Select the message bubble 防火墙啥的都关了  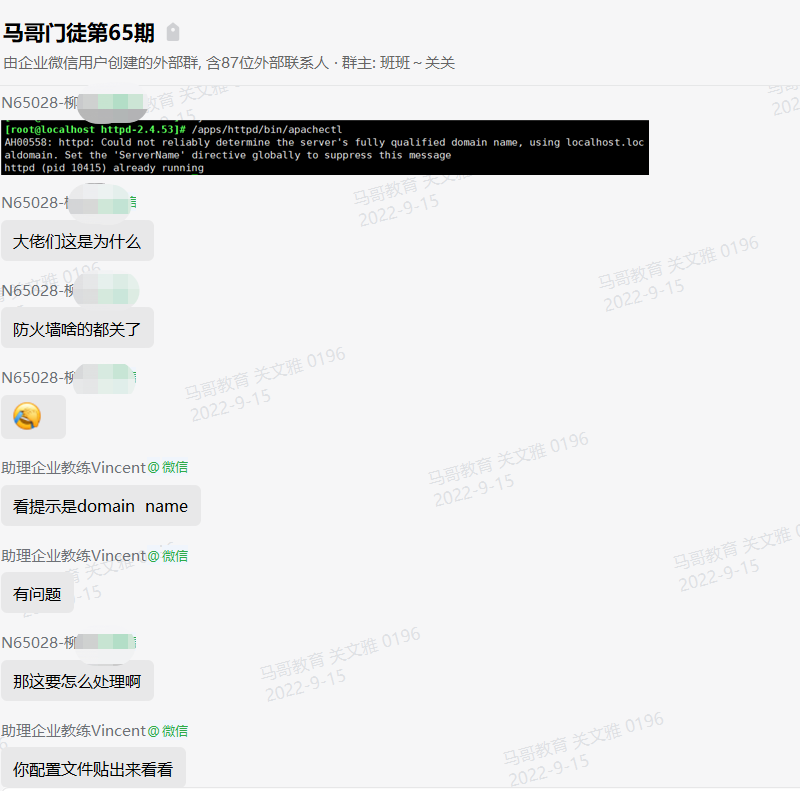point(77,329)
